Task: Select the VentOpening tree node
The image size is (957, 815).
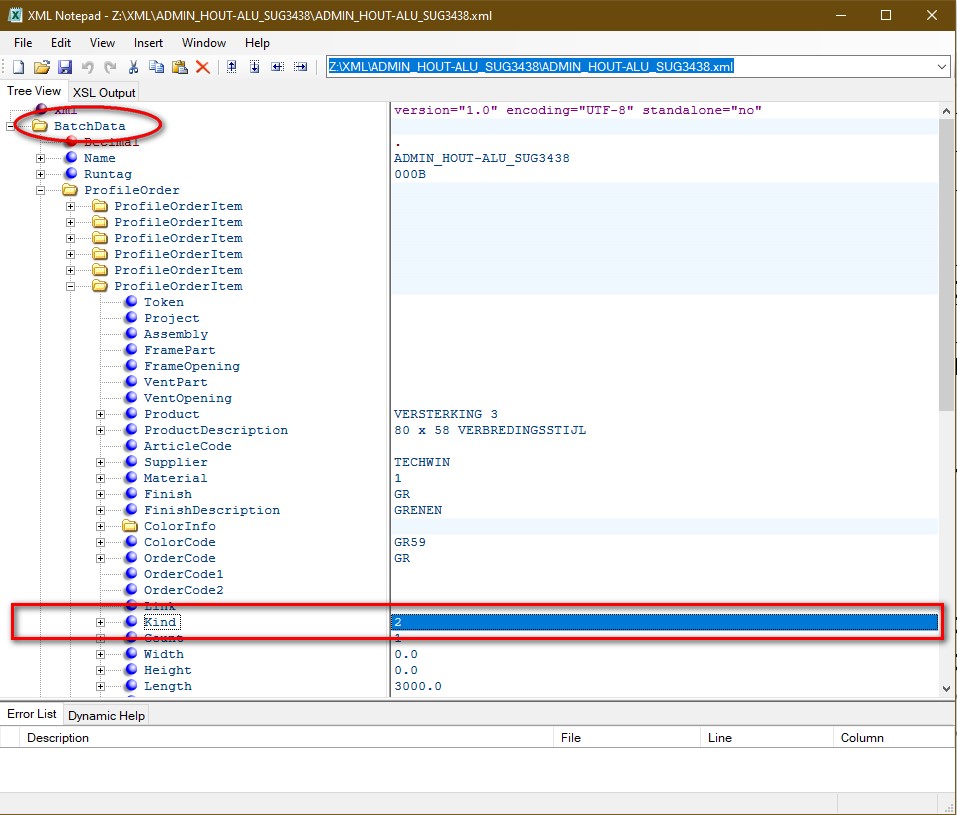Action: click(x=188, y=398)
